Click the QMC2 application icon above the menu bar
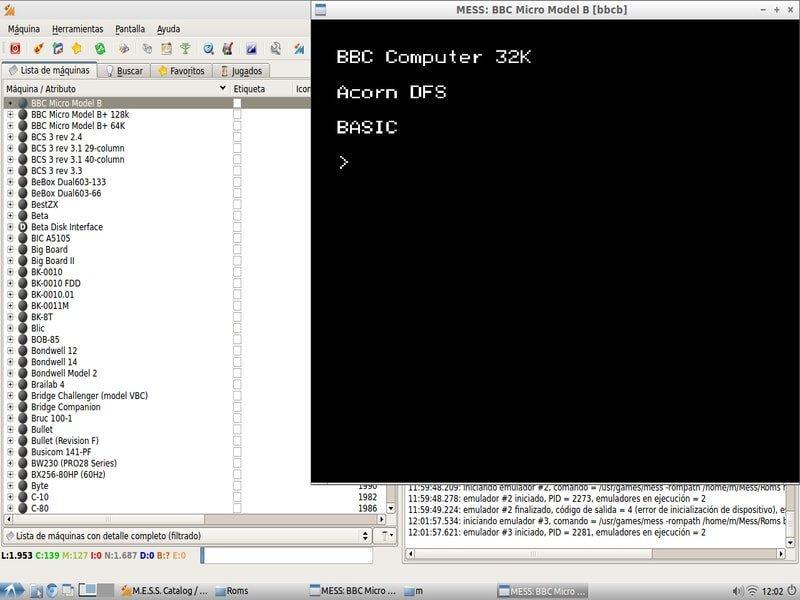The height and width of the screenshot is (600, 800). tap(9, 9)
